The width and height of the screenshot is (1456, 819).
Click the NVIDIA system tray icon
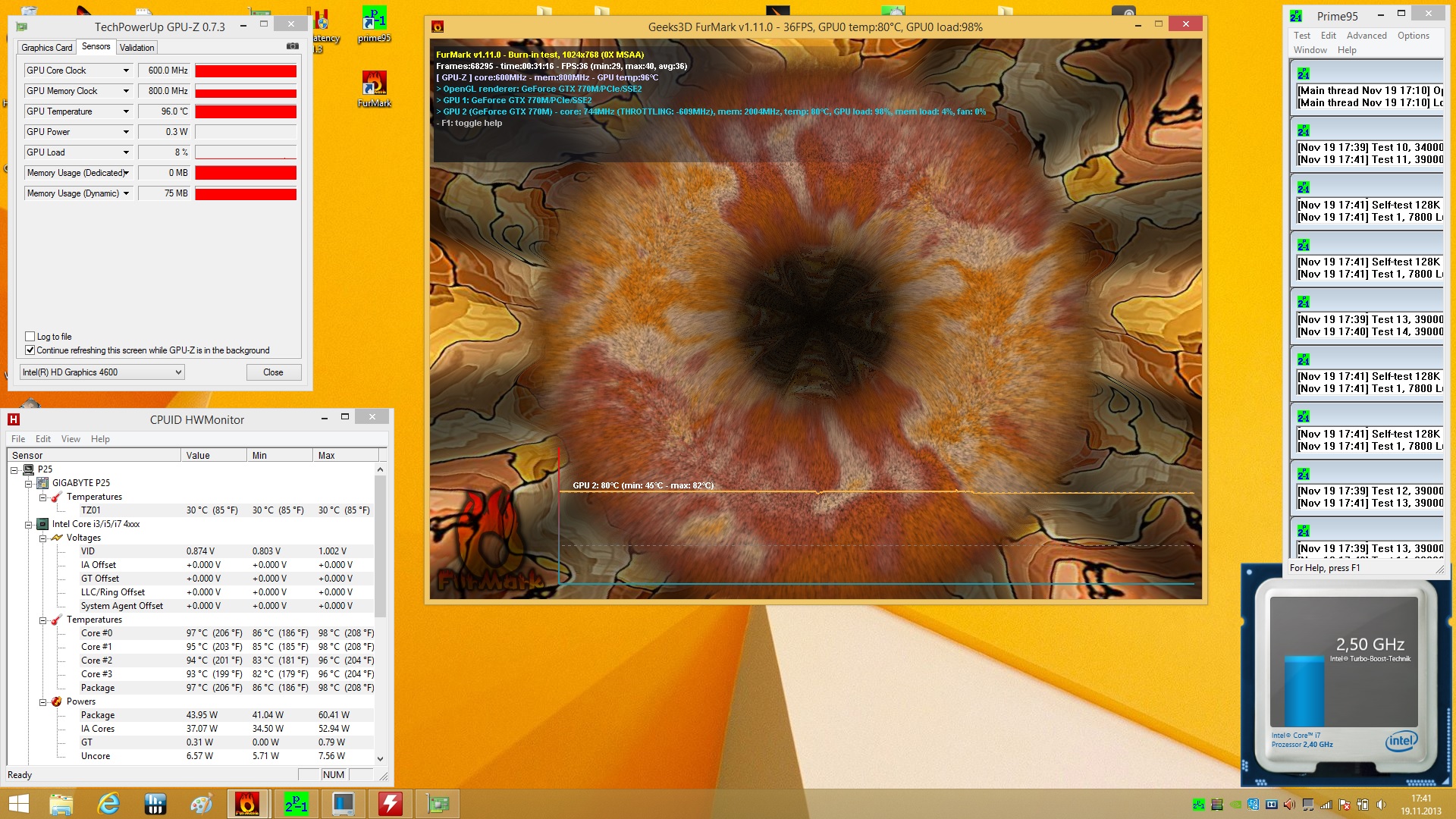[x=1235, y=805]
